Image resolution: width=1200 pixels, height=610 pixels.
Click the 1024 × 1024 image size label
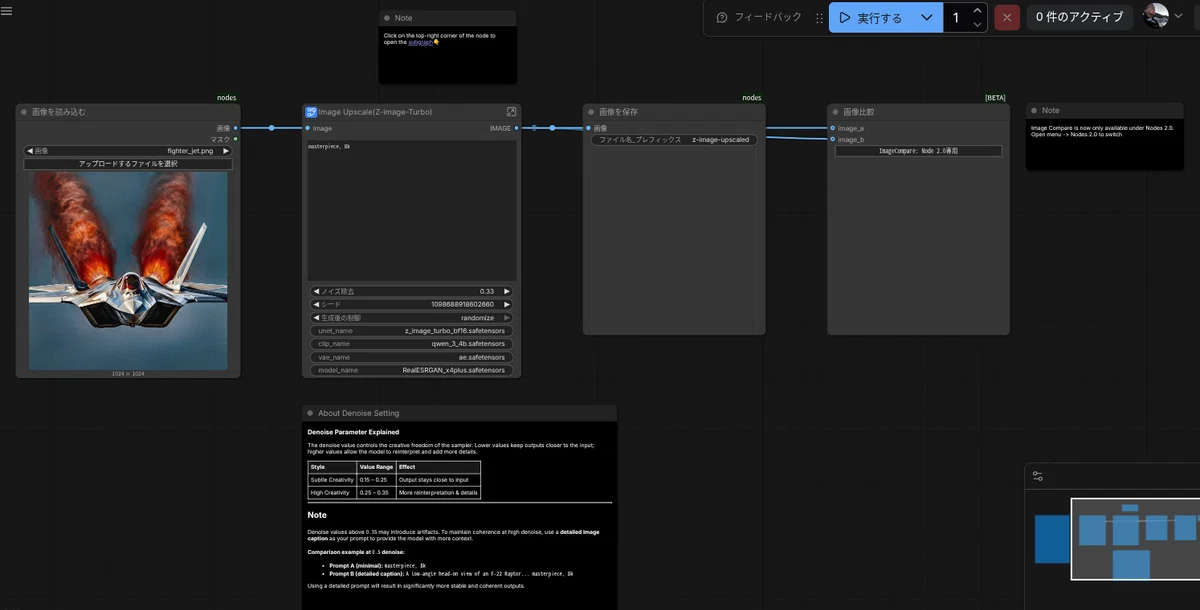[128, 374]
